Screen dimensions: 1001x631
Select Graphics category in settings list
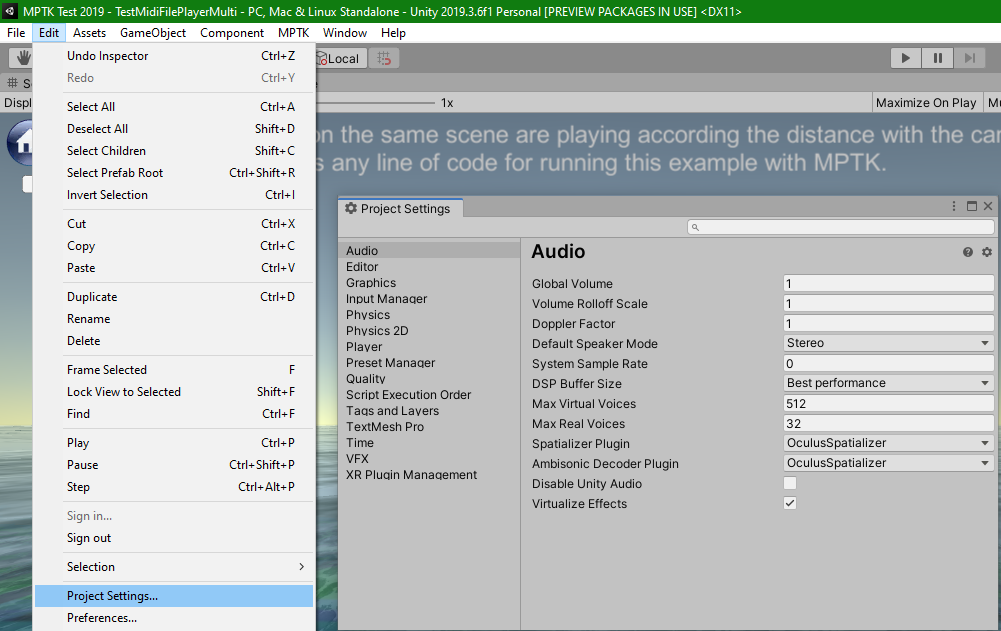[x=430, y=283]
